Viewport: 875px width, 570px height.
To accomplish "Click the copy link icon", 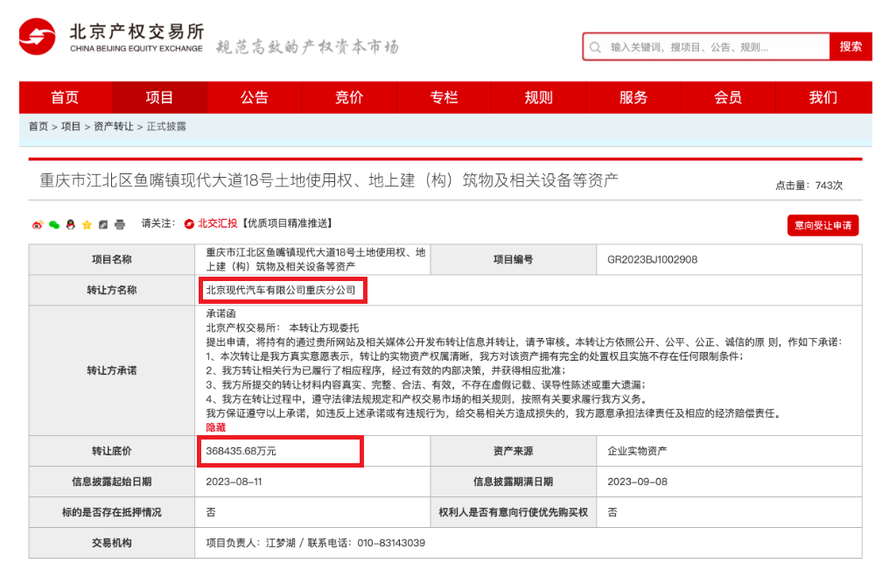I will pos(103,224).
